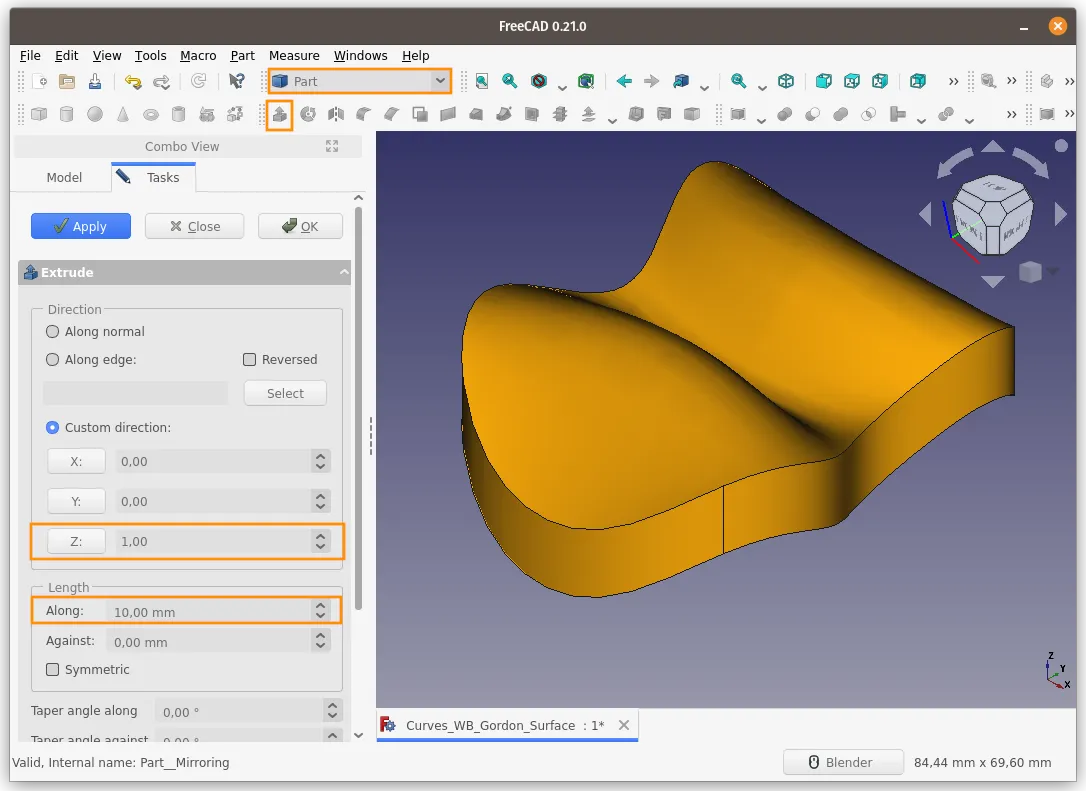Viewport: 1086px width, 791px height.
Task: Click the New document icon
Action: (39, 81)
